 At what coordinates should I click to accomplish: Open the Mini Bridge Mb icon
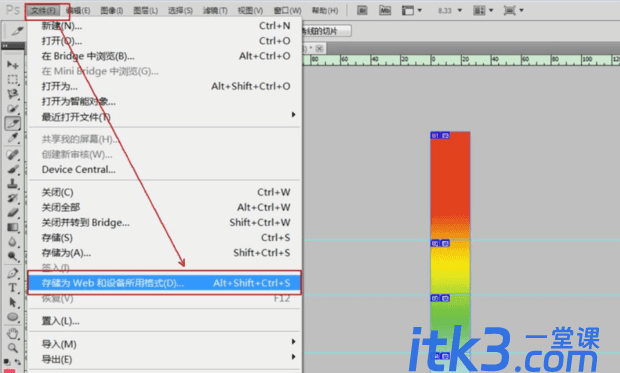(x=385, y=10)
